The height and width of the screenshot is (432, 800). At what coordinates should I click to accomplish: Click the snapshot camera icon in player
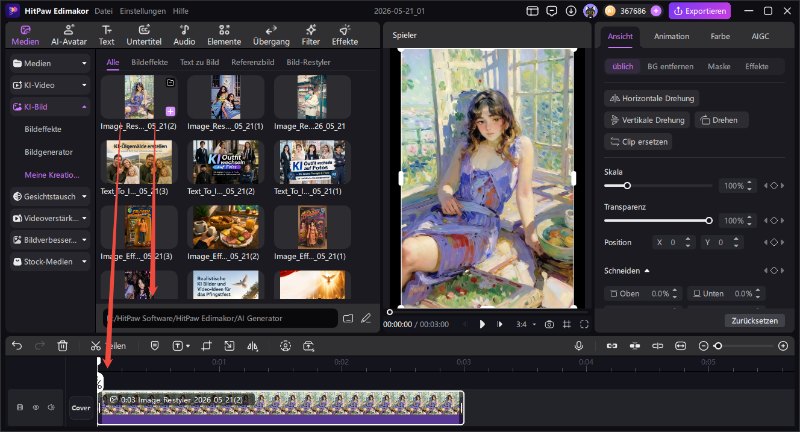coord(549,324)
